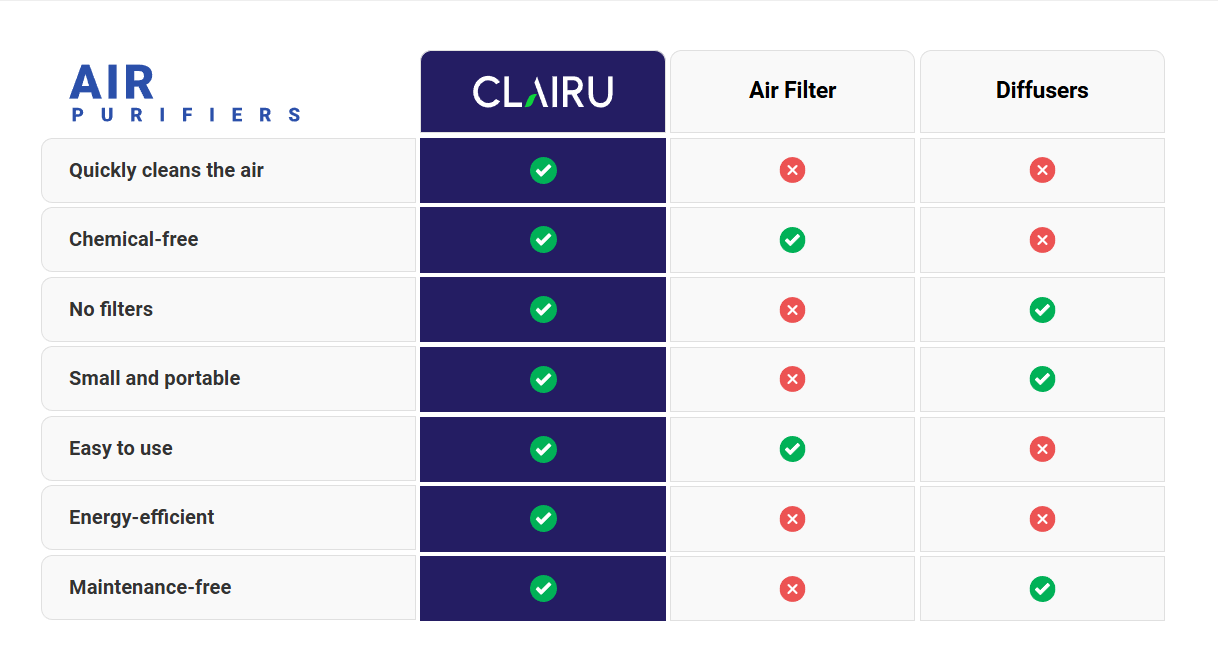The image size is (1218, 658).
Task: Click Clairu's green check for Maintenance-free
Action: [543, 588]
